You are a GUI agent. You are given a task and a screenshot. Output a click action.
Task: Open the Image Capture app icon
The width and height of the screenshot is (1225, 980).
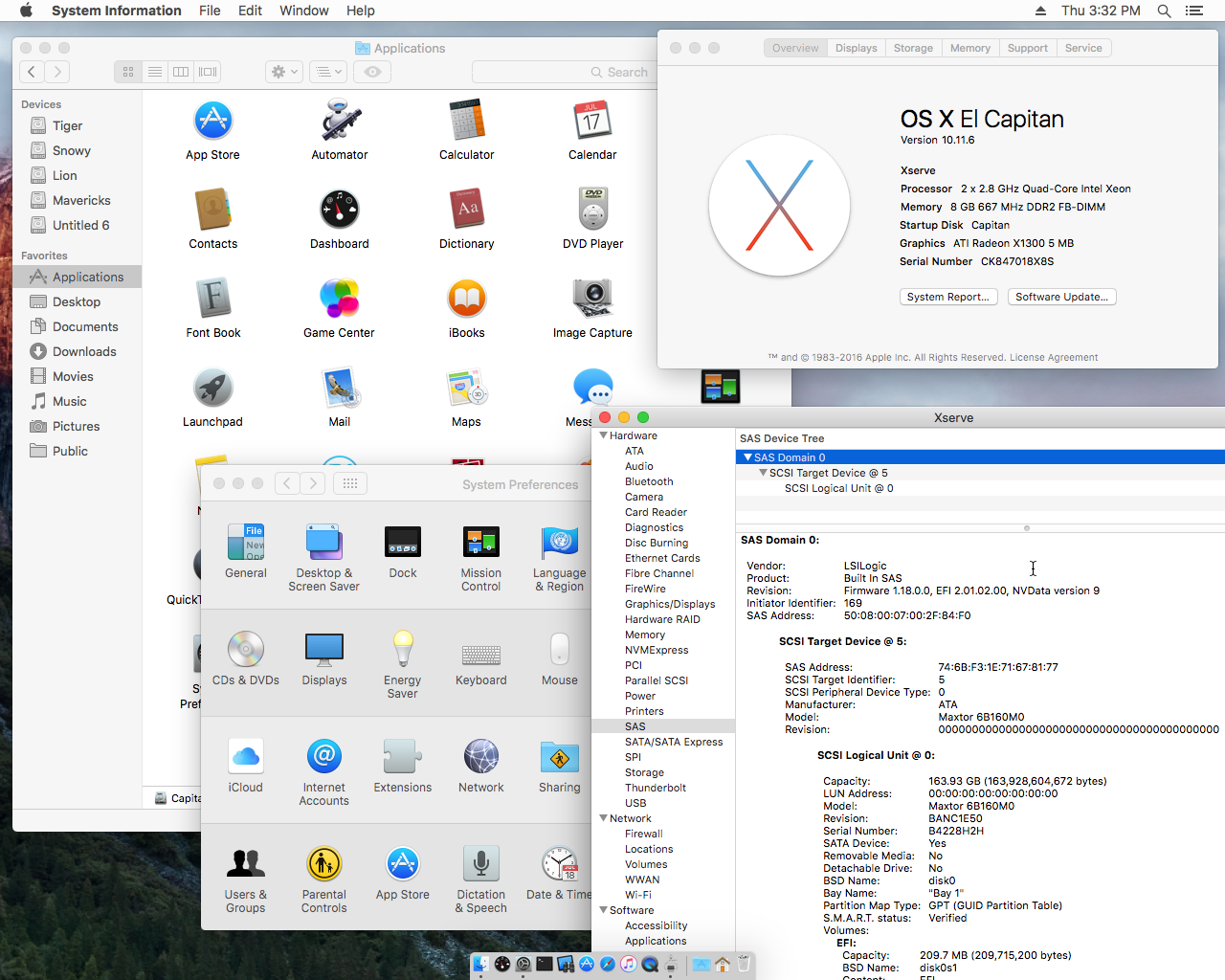tap(592, 299)
